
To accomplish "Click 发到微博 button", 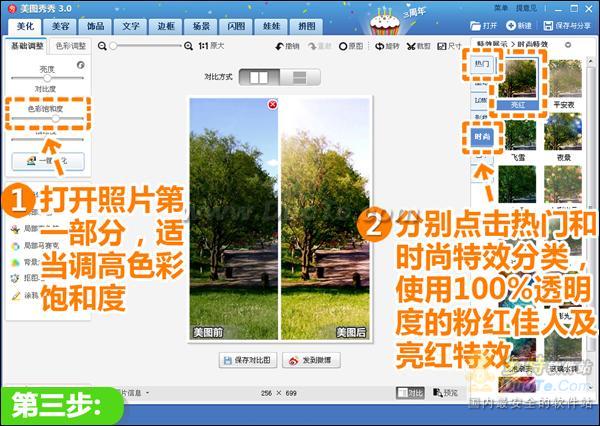I will (312, 360).
